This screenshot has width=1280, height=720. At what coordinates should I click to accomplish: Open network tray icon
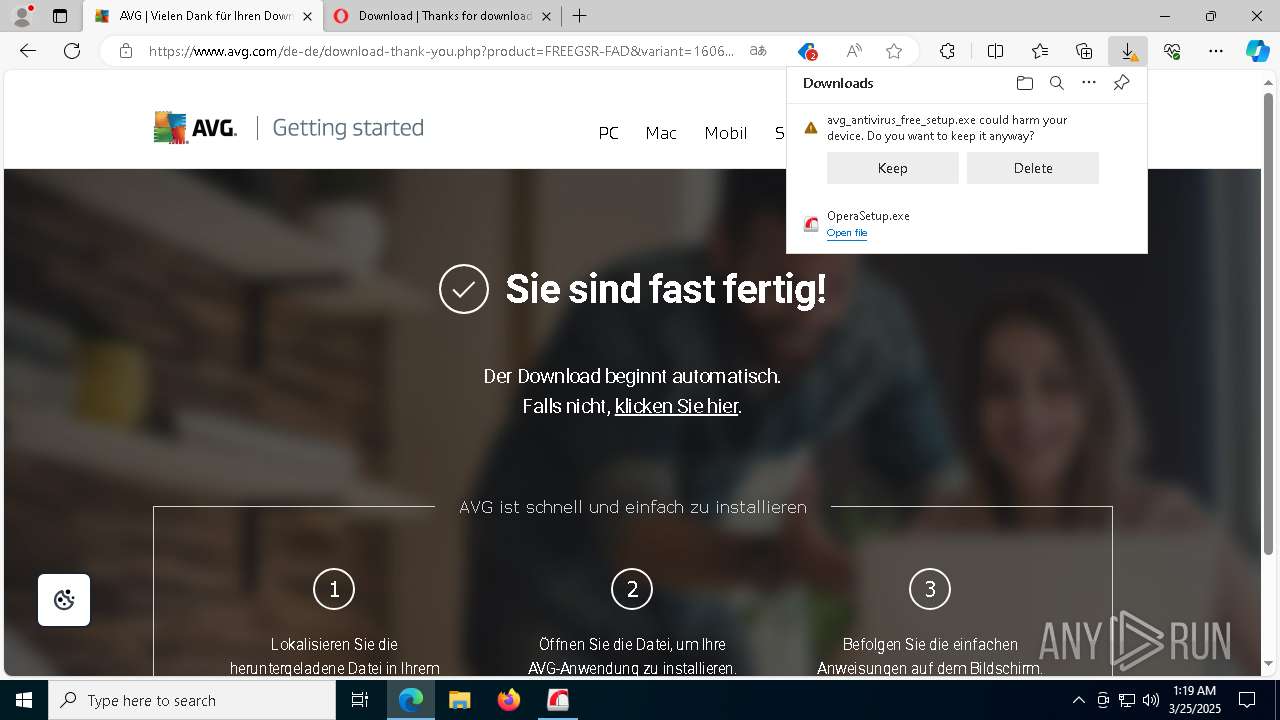tap(1127, 700)
